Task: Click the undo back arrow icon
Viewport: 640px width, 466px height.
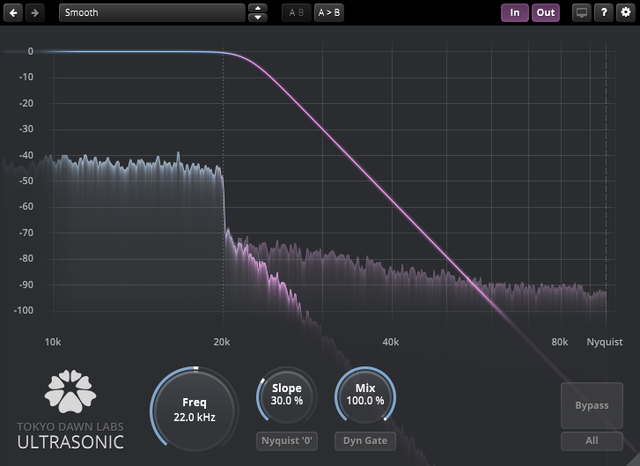Action: click(x=13, y=13)
